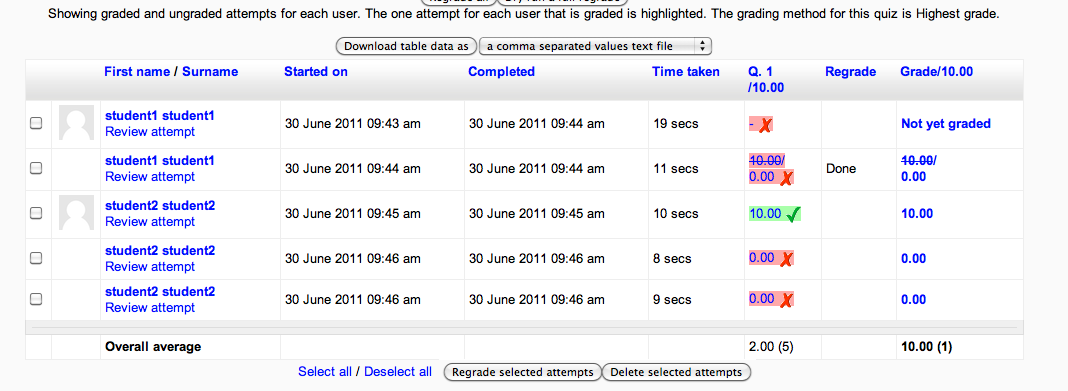The image size is (1068, 391).
Task: Review the 11 secs attempt by student1
Action: (x=150, y=176)
